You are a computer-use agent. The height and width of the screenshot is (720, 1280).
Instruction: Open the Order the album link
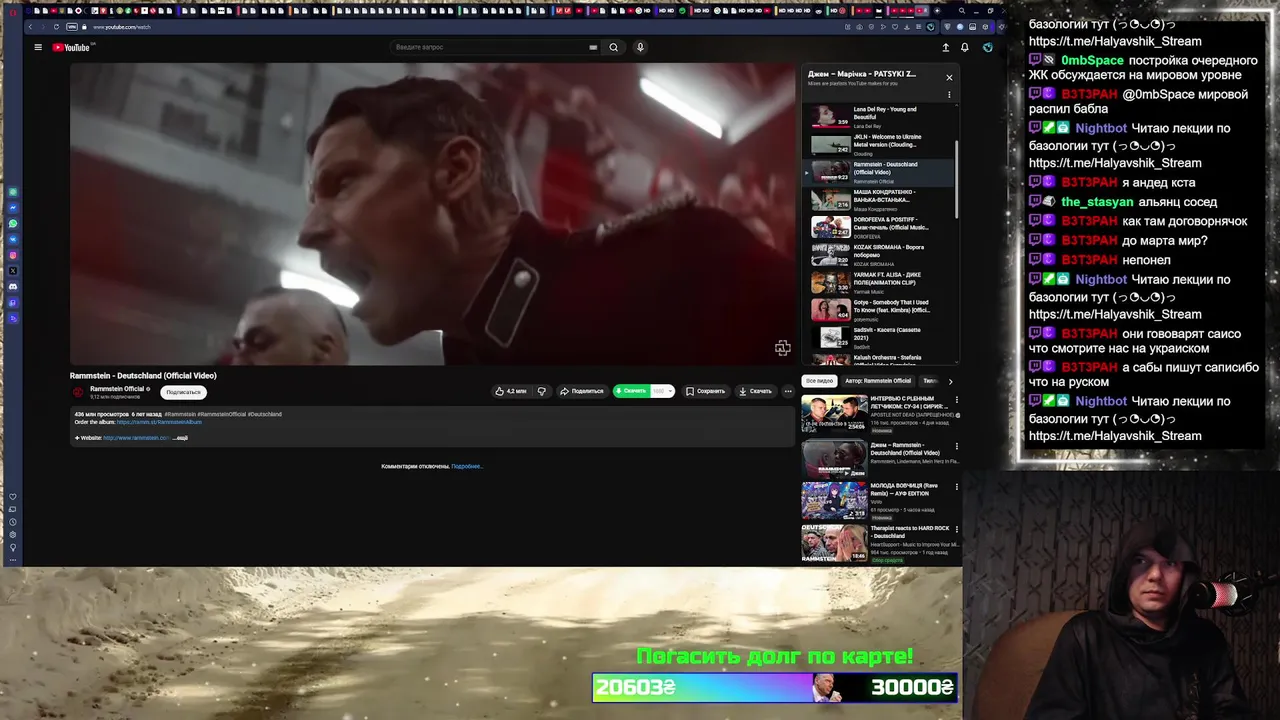pyautogui.click(x=159, y=422)
